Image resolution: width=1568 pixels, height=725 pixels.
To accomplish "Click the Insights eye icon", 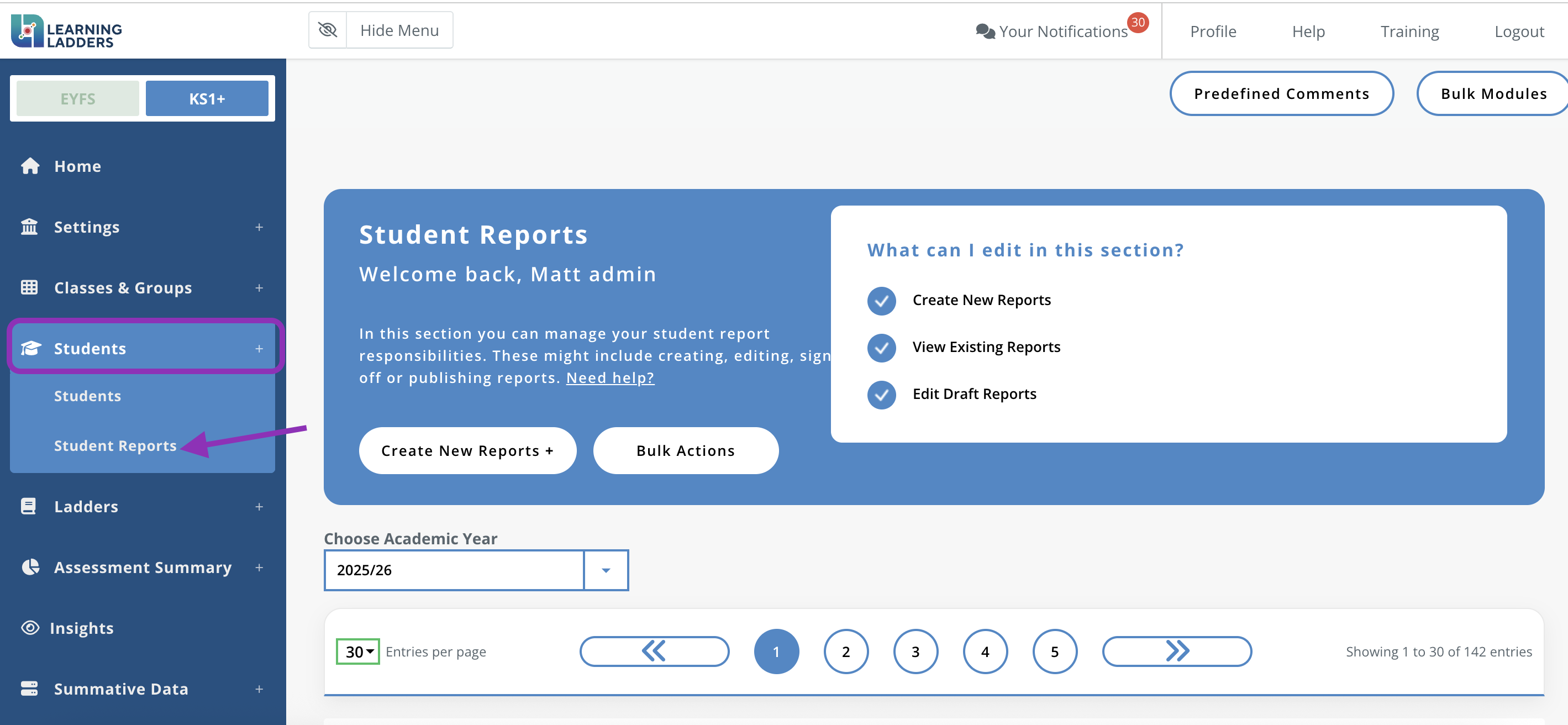I will (x=30, y=628).
